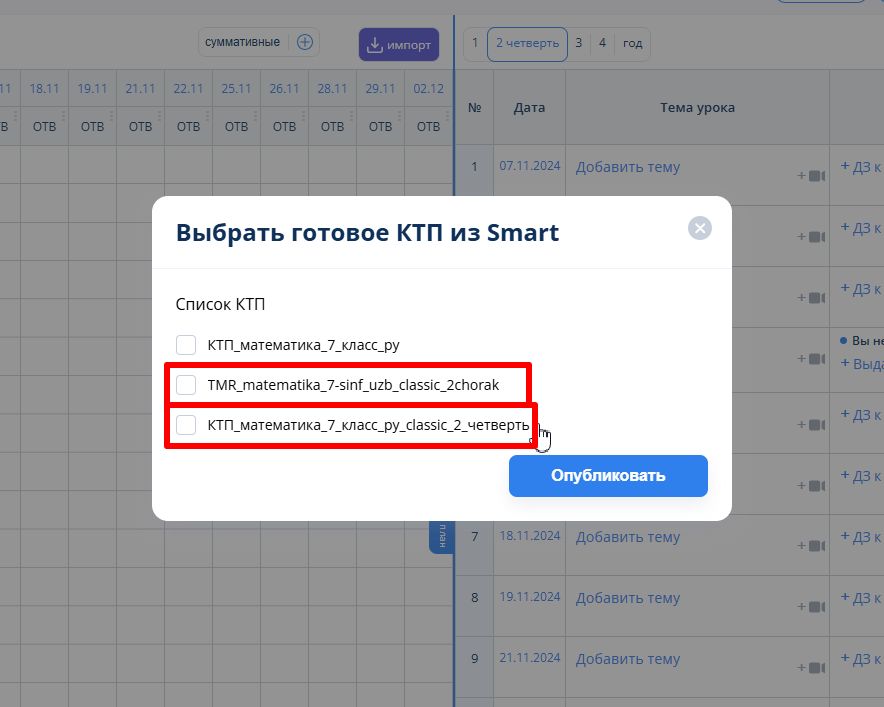Click the dots handle under 18.11 column
This screenshot has height=707, width=884.
point(63,116)
